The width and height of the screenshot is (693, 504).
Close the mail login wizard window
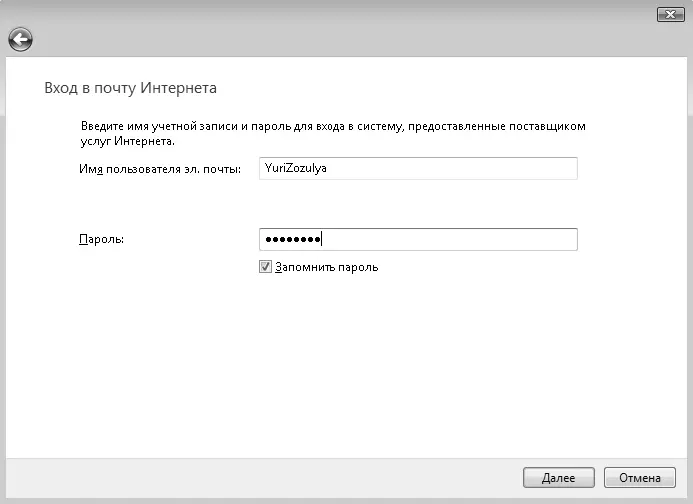point(670,15)
